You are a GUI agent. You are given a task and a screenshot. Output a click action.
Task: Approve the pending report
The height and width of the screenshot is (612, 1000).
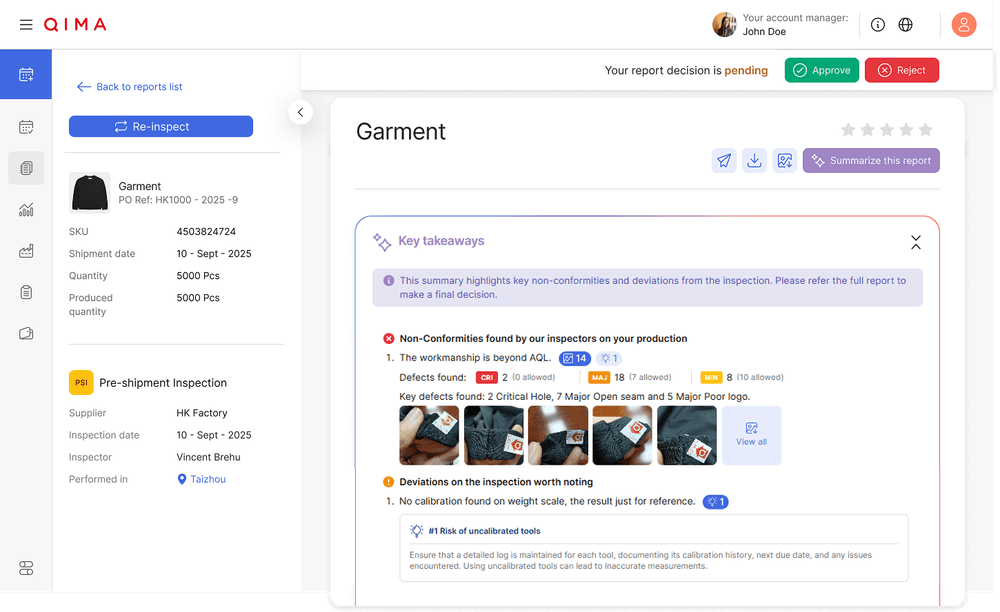pos(821,70)
